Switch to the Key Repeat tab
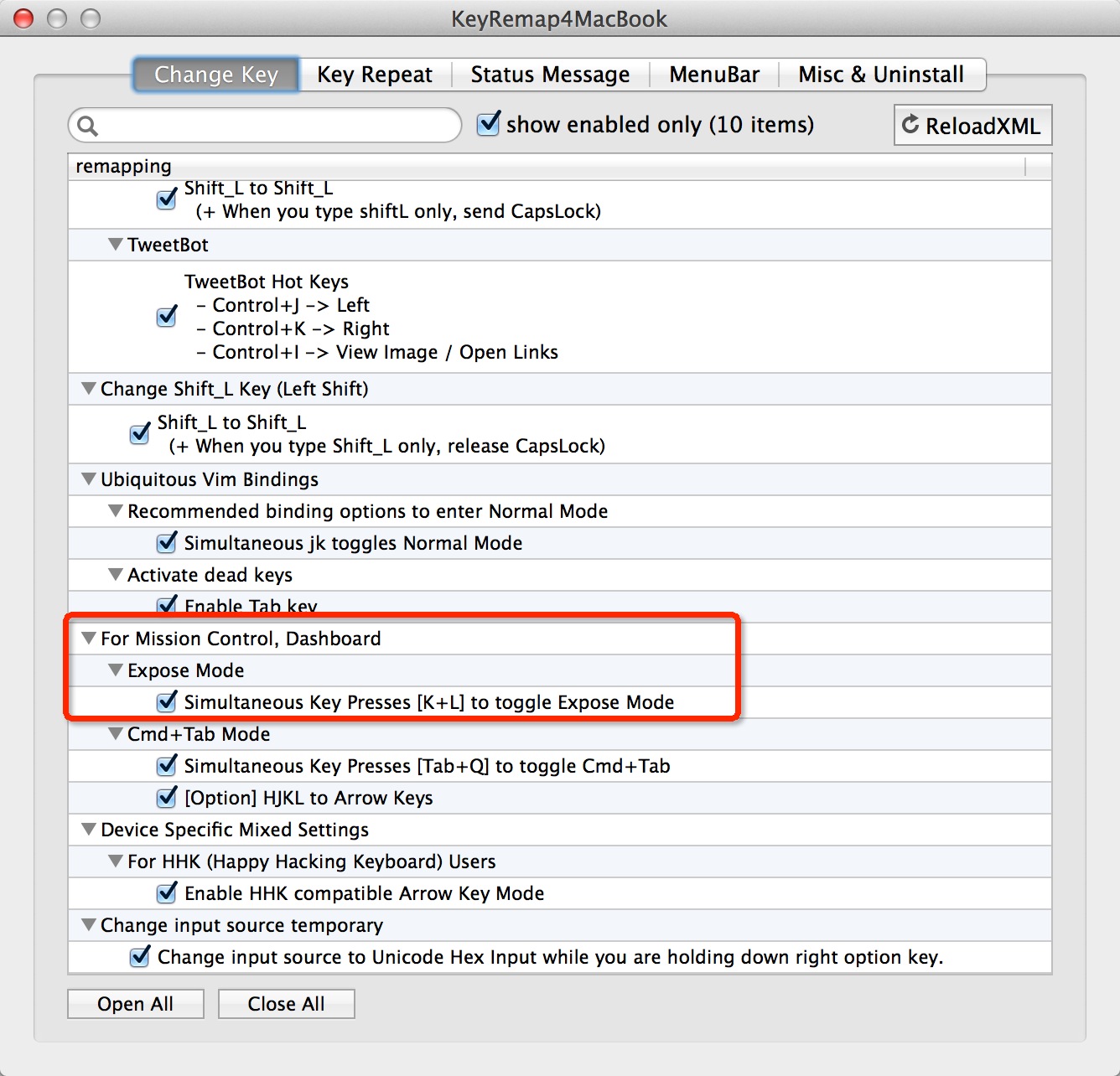The height and width of the screenshot is (1076, 1120). (x=374, y=75)
